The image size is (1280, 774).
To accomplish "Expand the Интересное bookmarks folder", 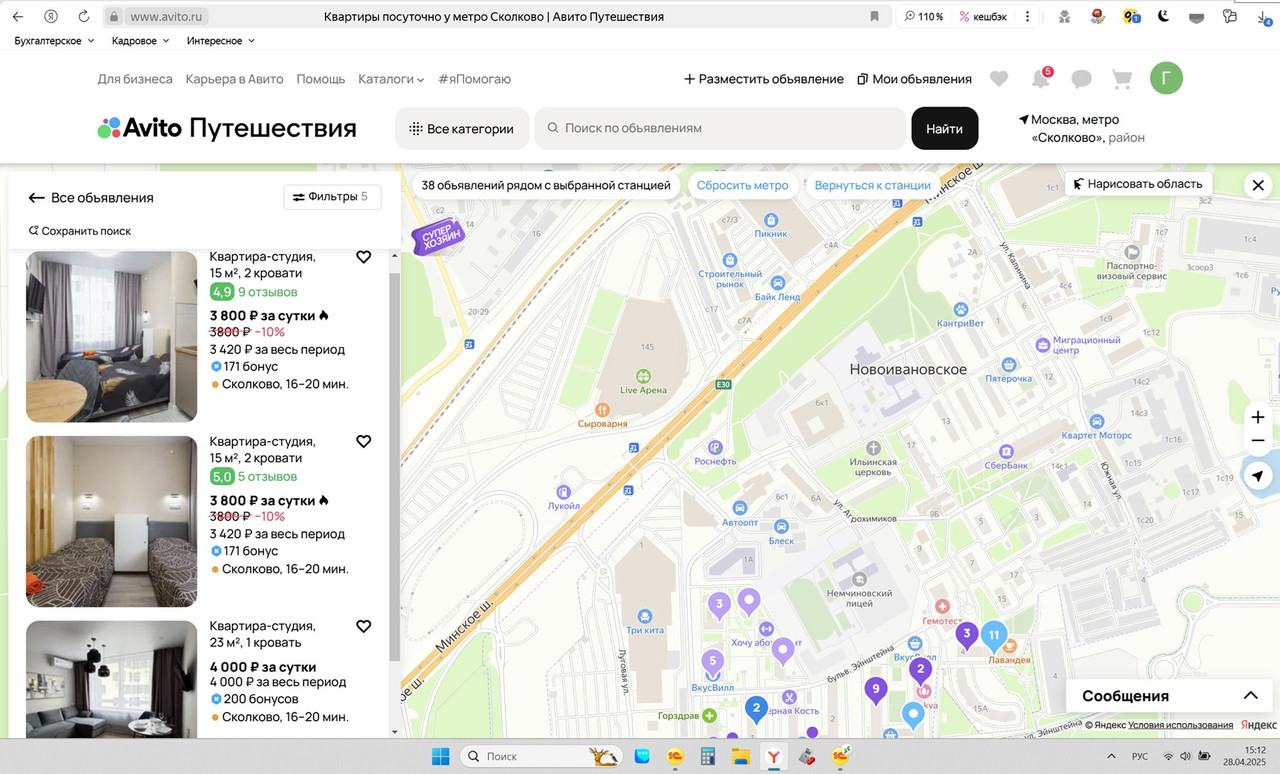I will (x=221, y=41).
